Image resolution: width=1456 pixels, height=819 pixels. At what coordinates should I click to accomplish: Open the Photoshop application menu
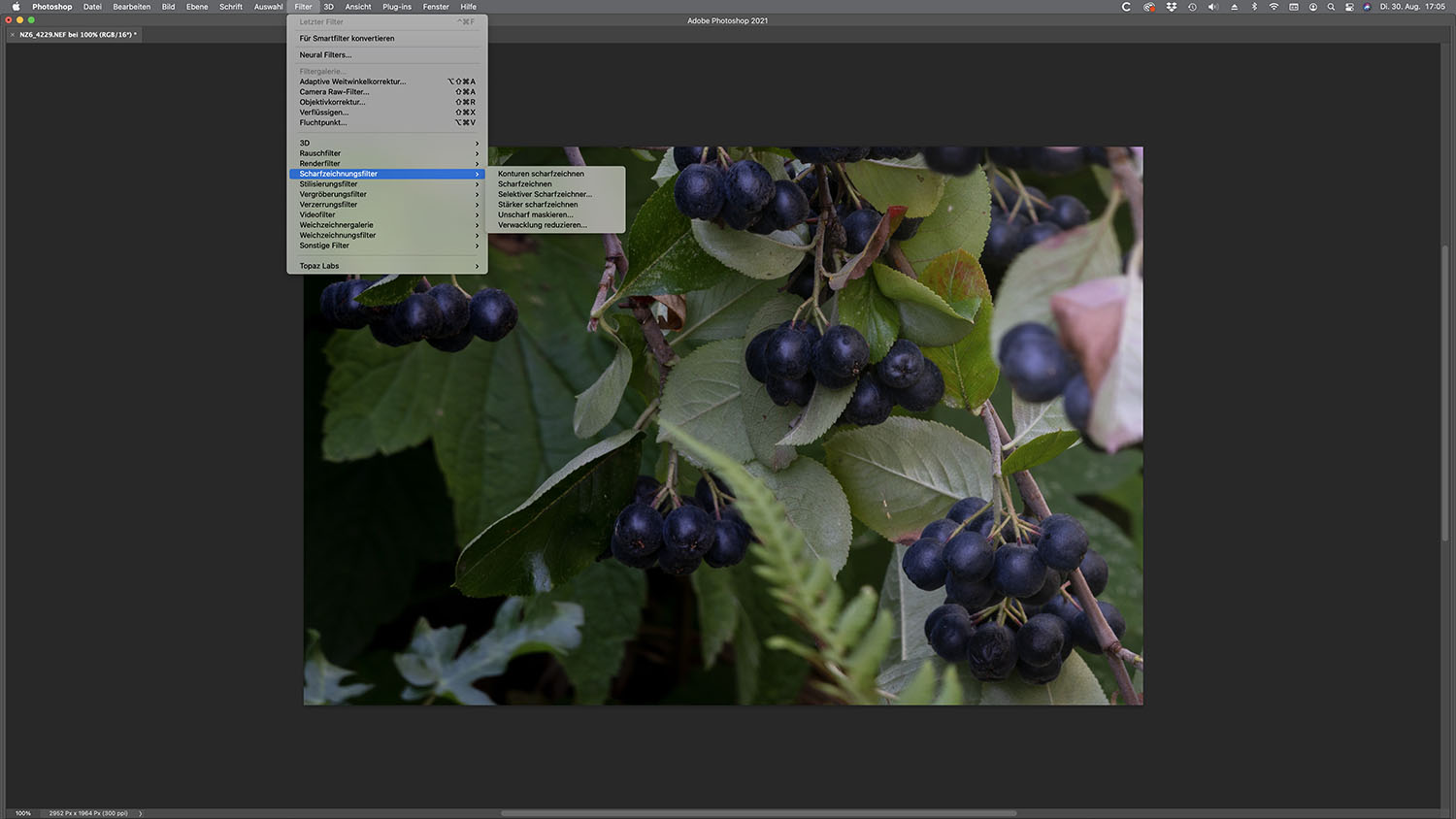51,7
